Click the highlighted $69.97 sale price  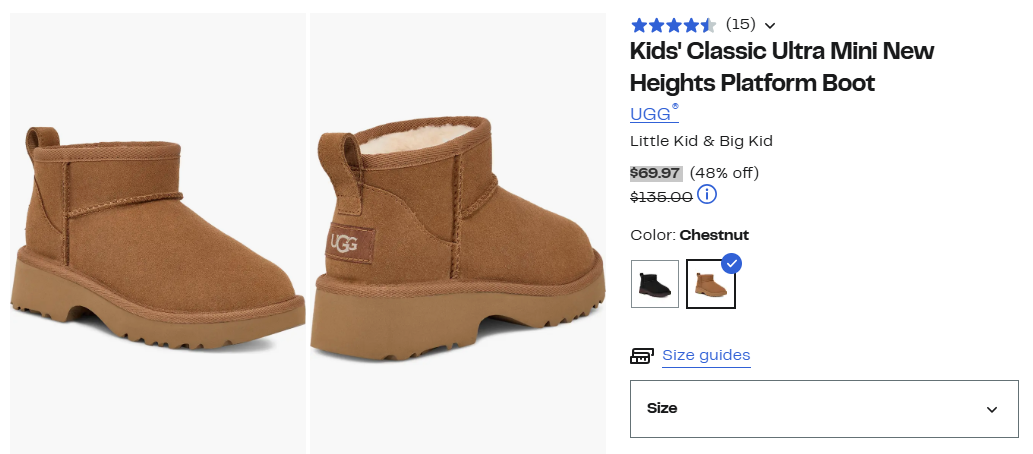655,173
